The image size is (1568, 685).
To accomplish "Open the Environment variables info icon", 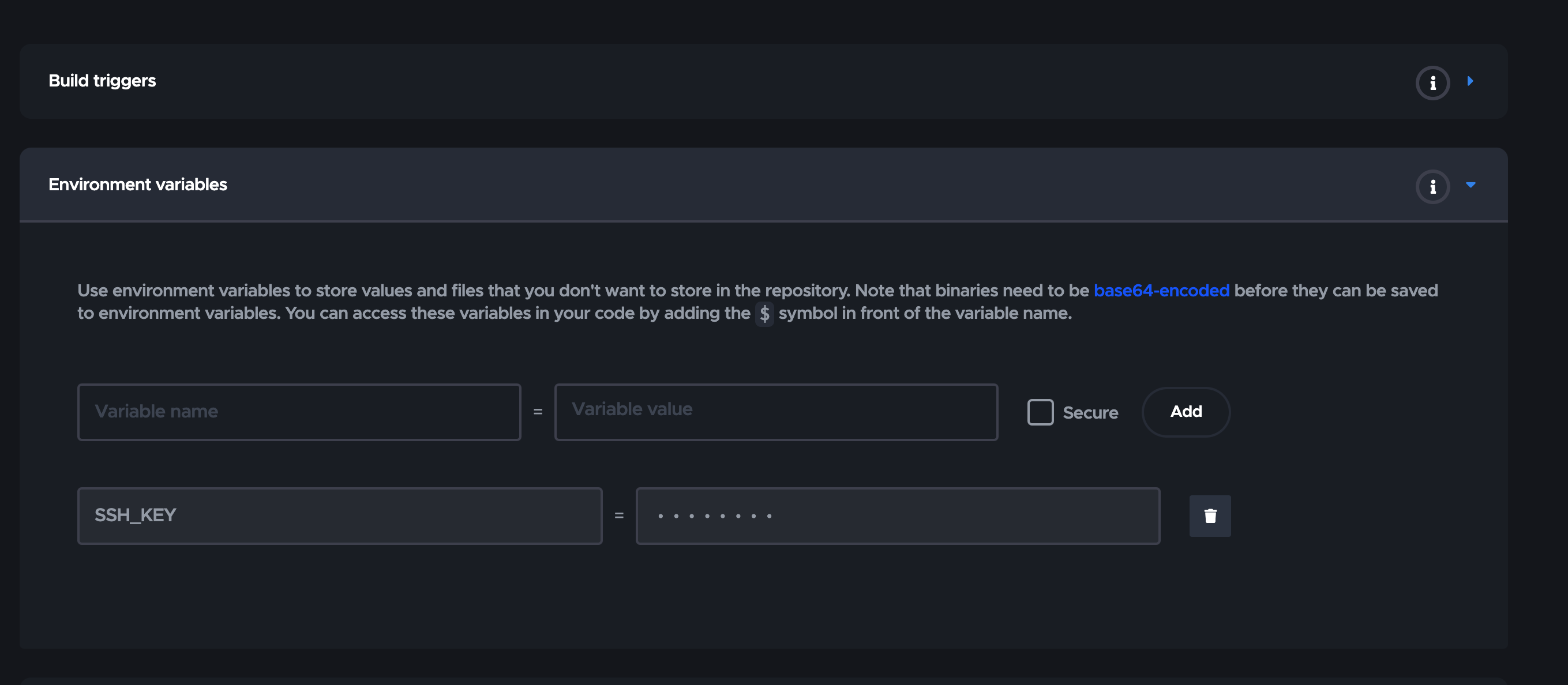I will point(1432,186).
